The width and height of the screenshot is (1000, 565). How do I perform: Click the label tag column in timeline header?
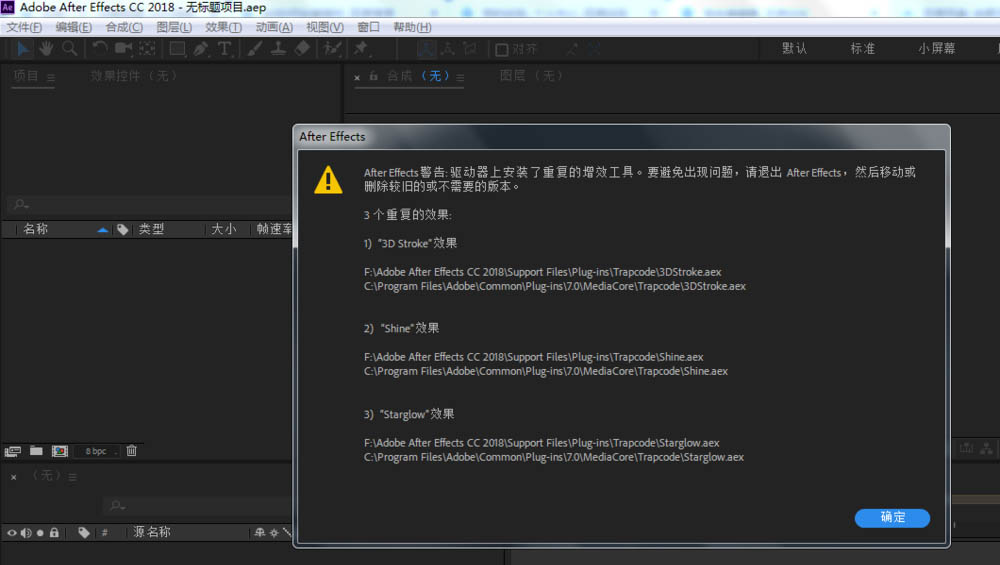click(x=84, y=532)
